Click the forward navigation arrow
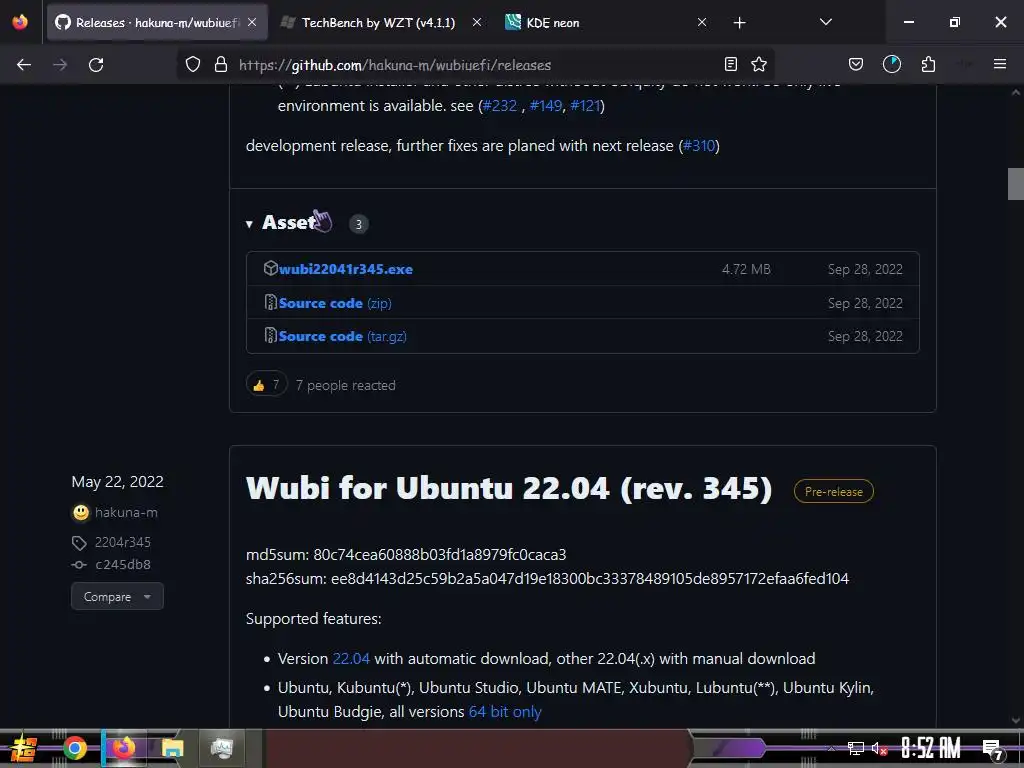The image size is (1024, 768). pyautogui.click(x=60, y=65)
